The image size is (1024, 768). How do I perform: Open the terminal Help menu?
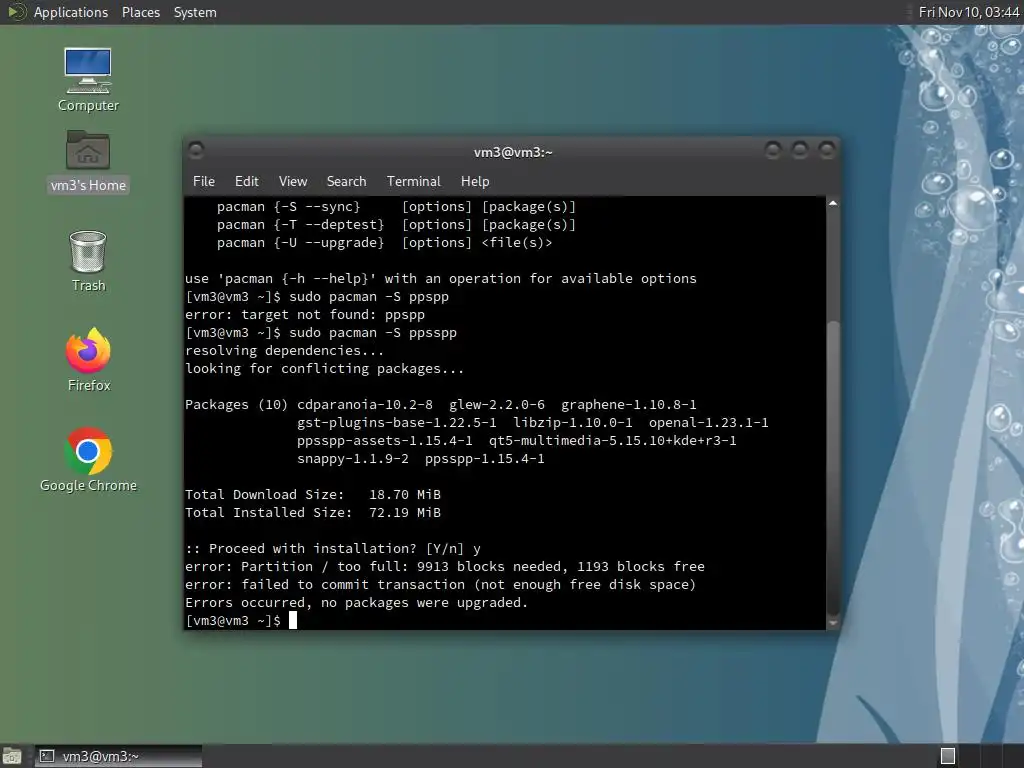coord(475,181)
